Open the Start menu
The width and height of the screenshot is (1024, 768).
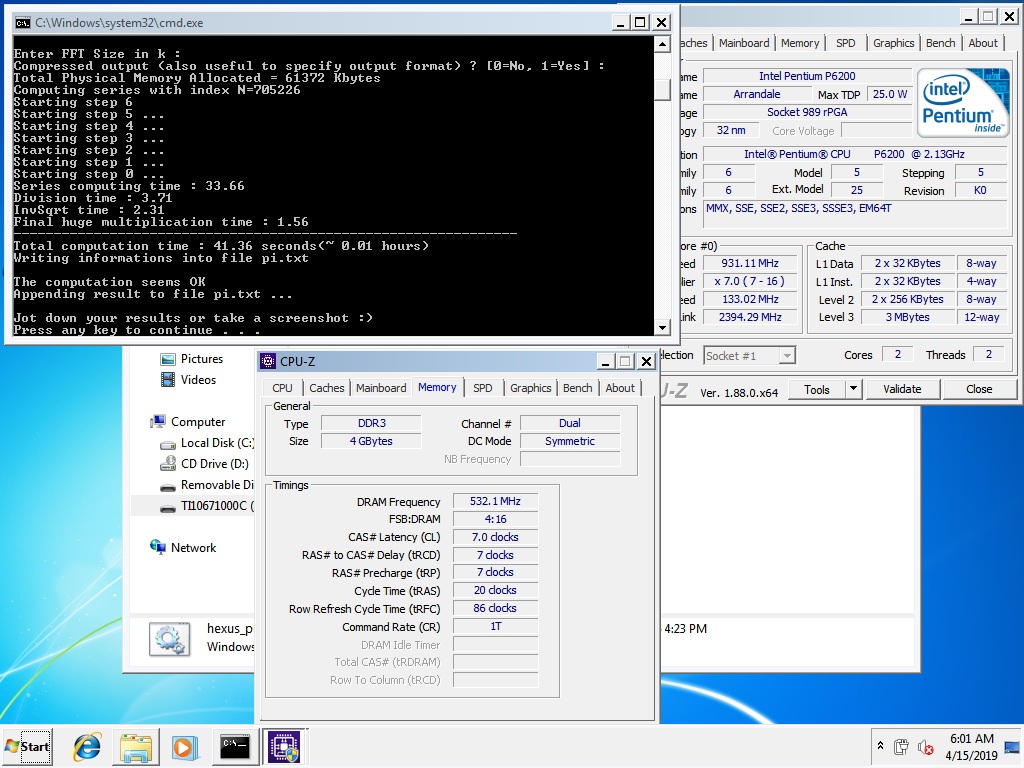click(x=27, y=746)
